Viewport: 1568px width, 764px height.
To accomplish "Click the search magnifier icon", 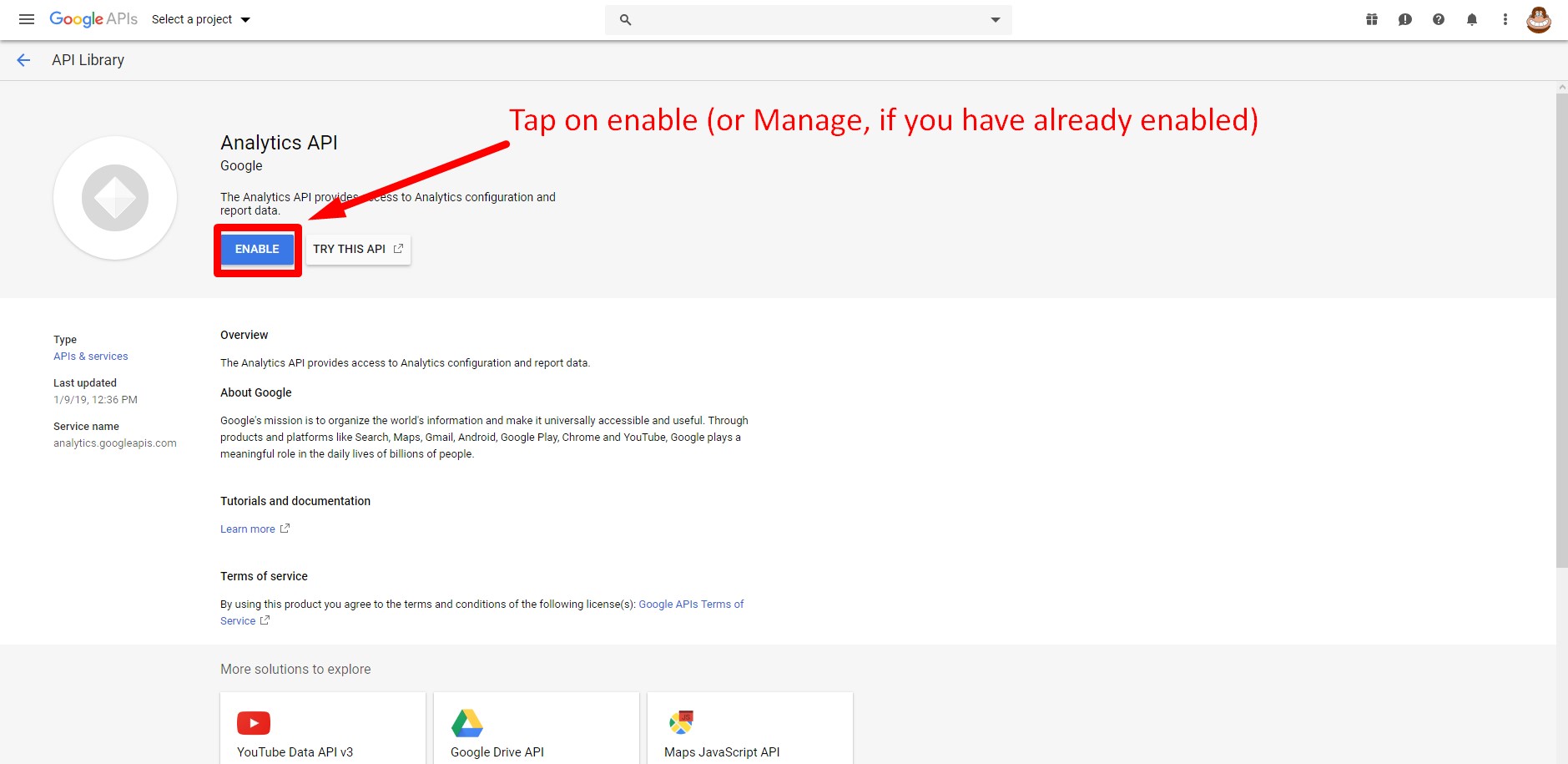I will (624, 18).
